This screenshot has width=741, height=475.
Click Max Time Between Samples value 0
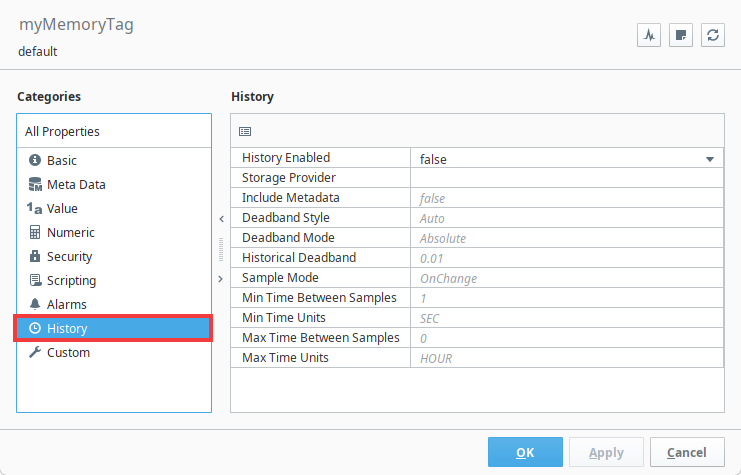click(x=567, y=338)
